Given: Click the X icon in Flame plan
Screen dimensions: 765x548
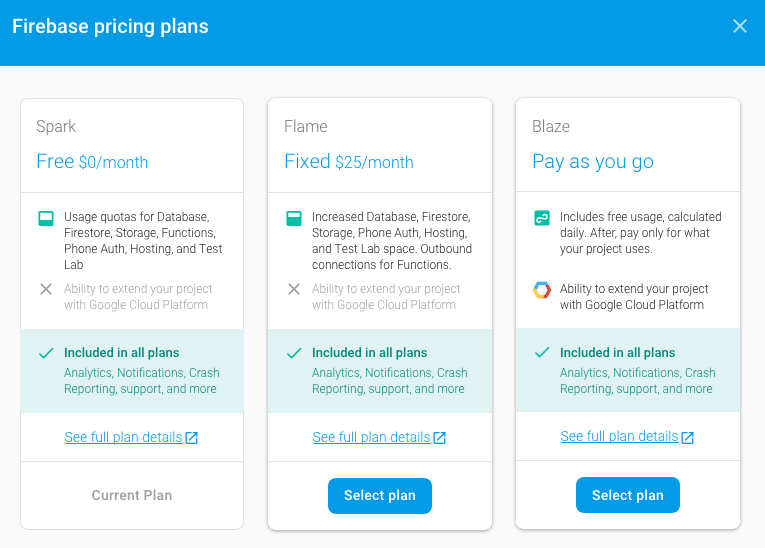Looking at the screenshot, I should [x=293, y=289].
